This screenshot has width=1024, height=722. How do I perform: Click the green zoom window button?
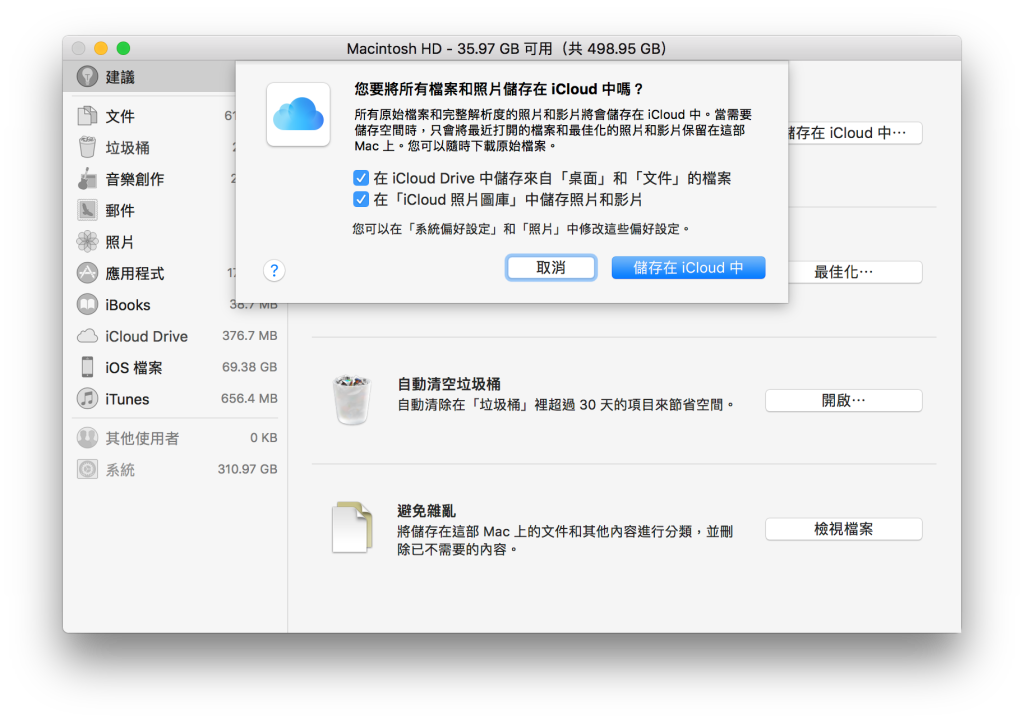(x=123, y=48)
